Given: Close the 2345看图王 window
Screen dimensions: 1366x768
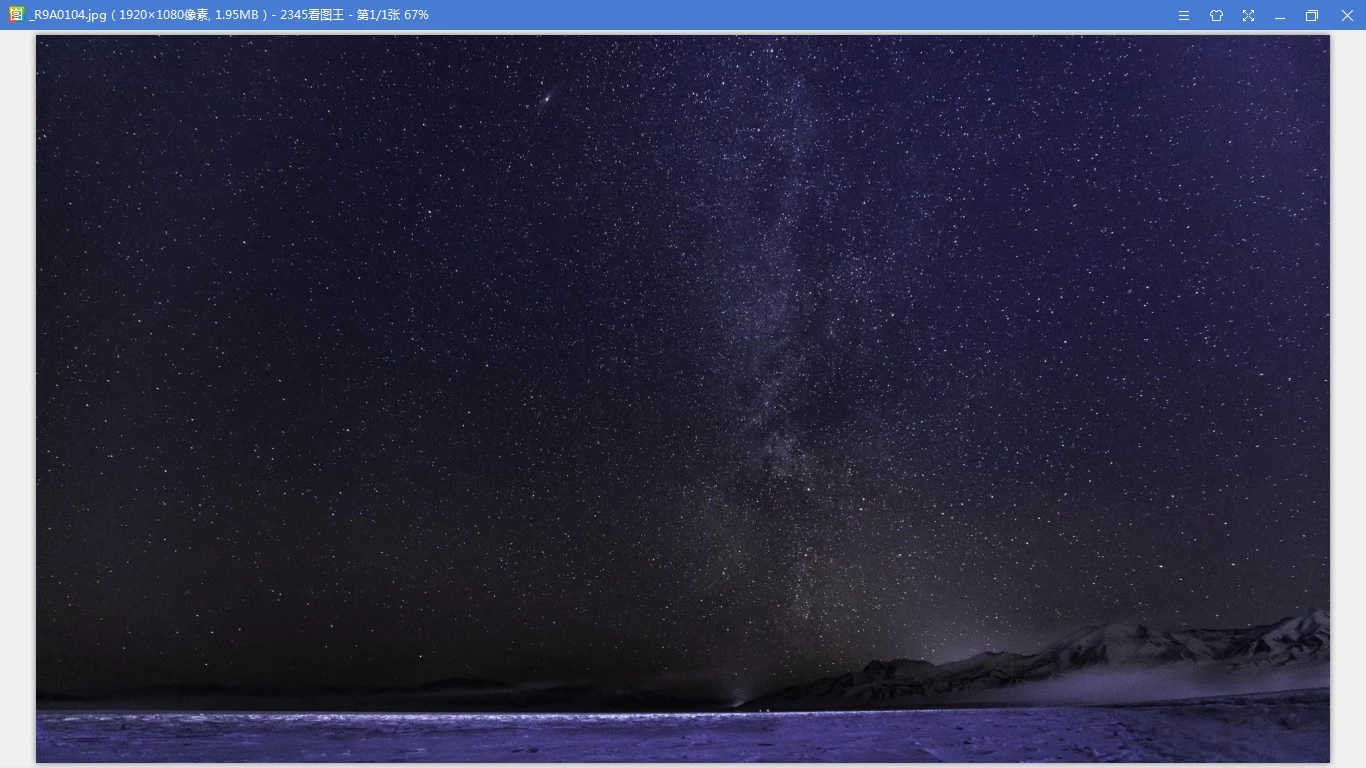Looking at the screenshot, I should tap(1347, 15).
